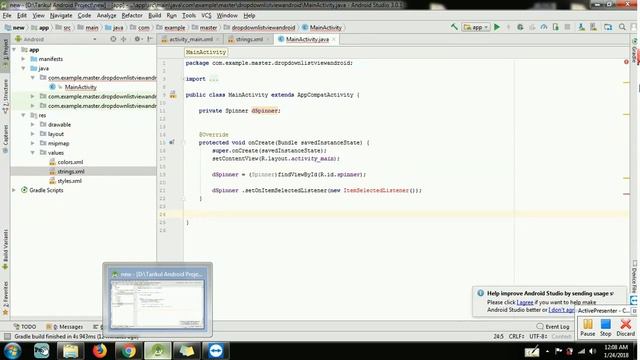Expand the mipmap folder
This screenshot has height=360, width=640.
(x=33, y=143)
